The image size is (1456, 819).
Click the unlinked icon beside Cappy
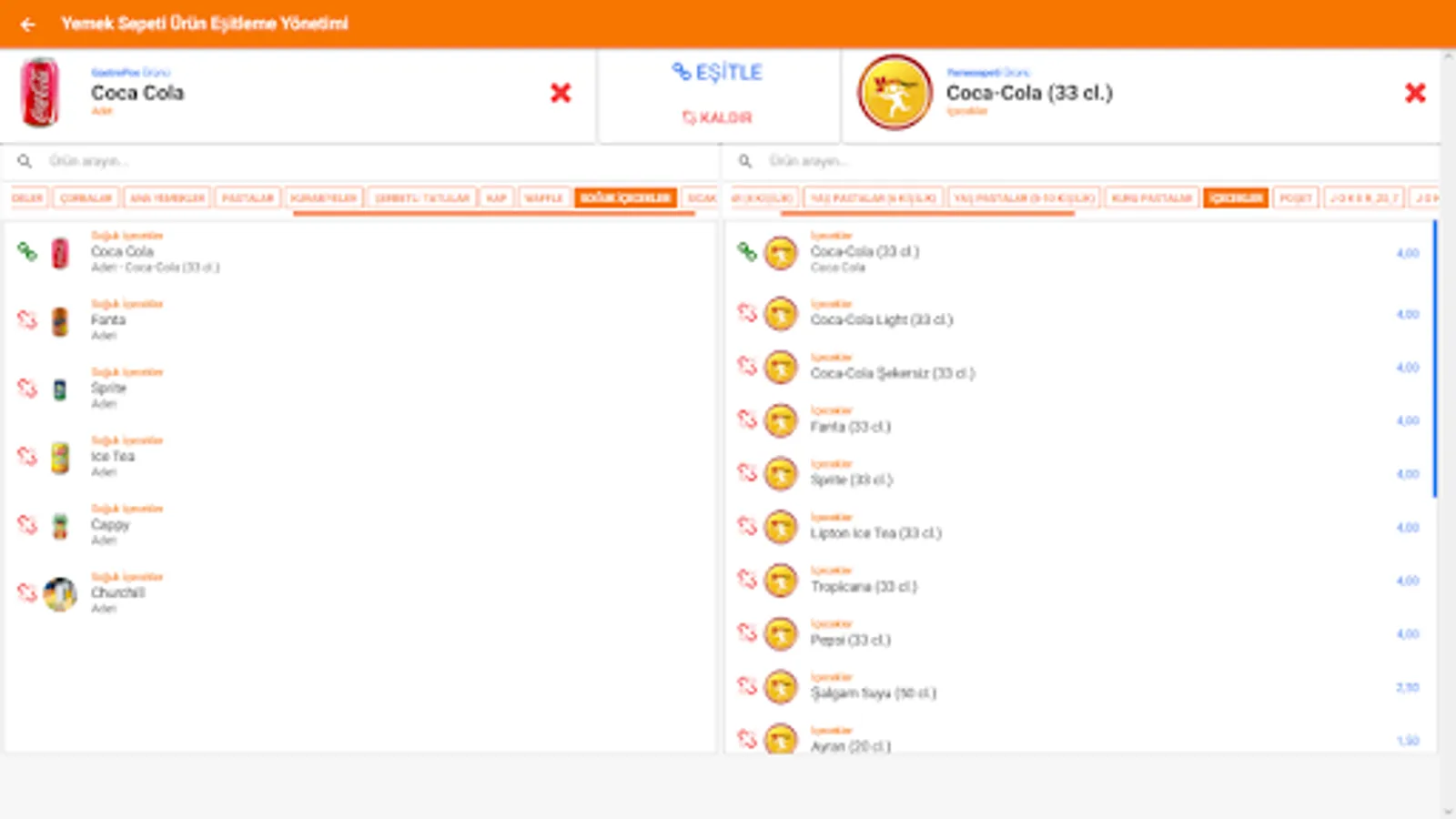coord(27,525)
